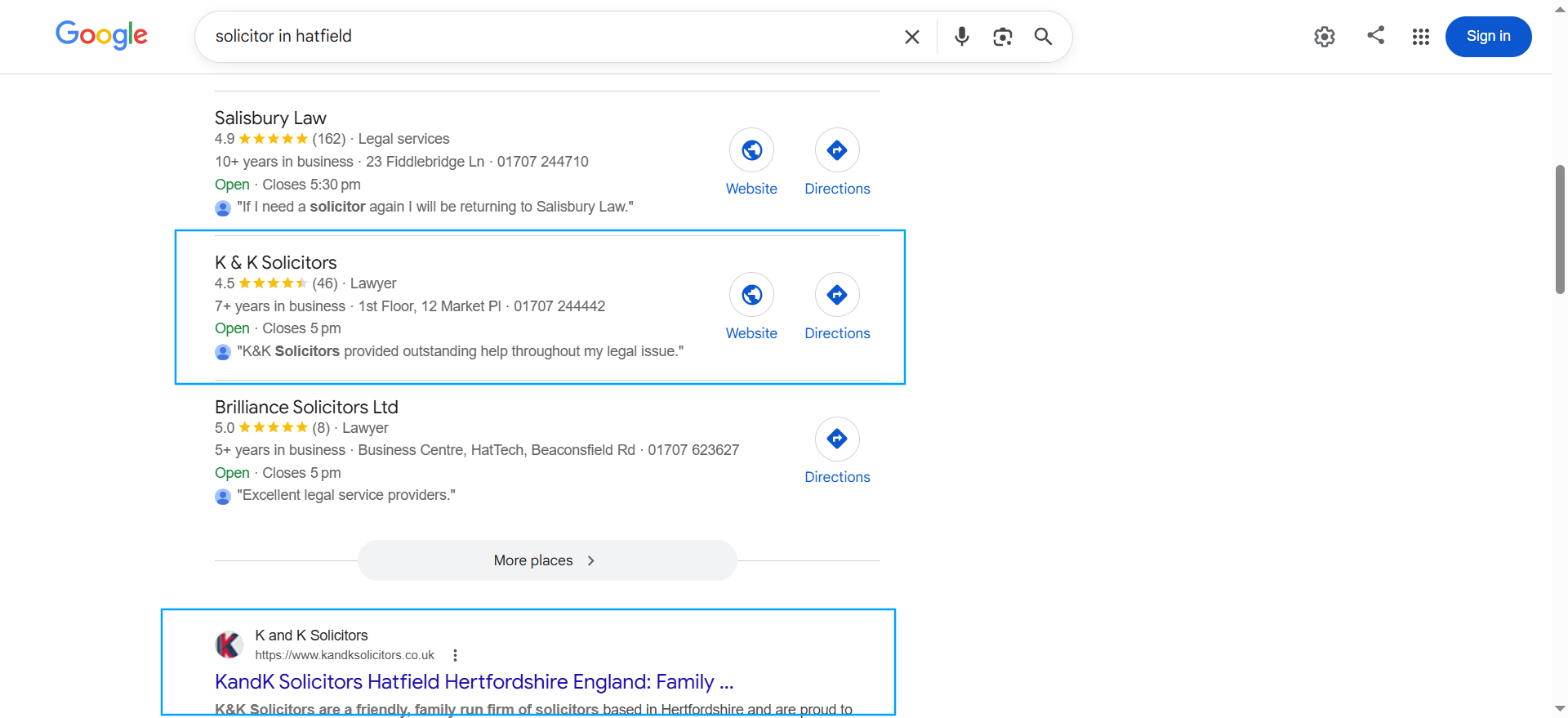Screen dimensions: 1568x718
Task: Open the Google apps grid
Action: point(1421,37)
